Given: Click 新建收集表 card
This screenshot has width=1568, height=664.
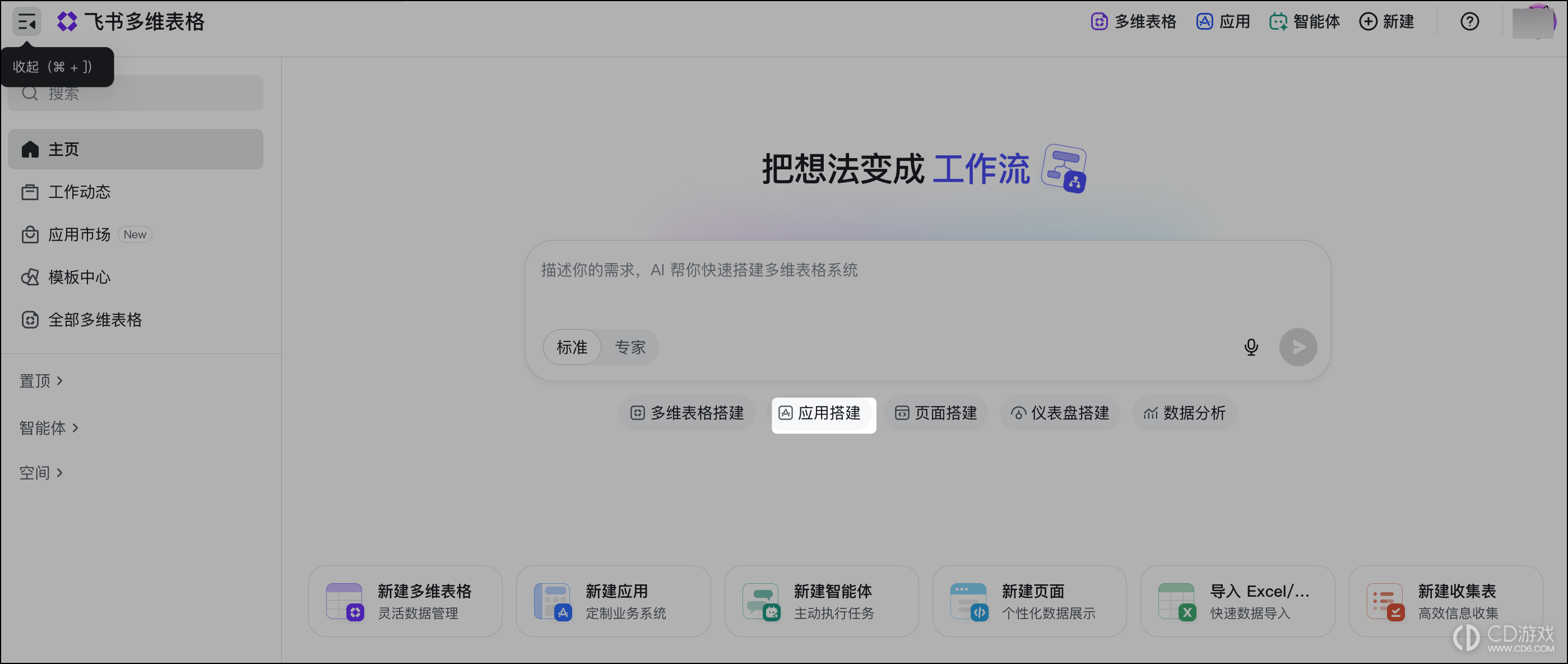Looking at the screenshot, I should (1446, 601).
